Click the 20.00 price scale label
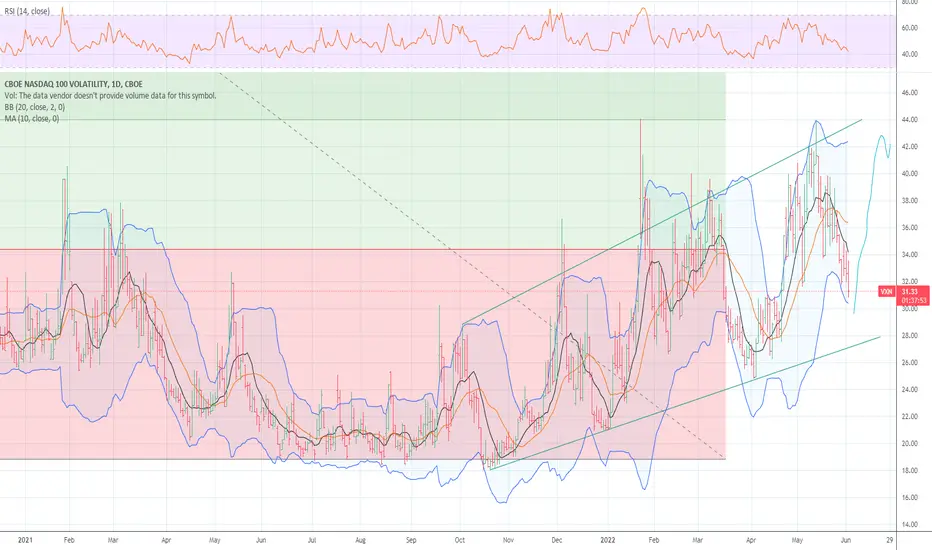Viewport: 932px width, 550px height. pos(909,444)
